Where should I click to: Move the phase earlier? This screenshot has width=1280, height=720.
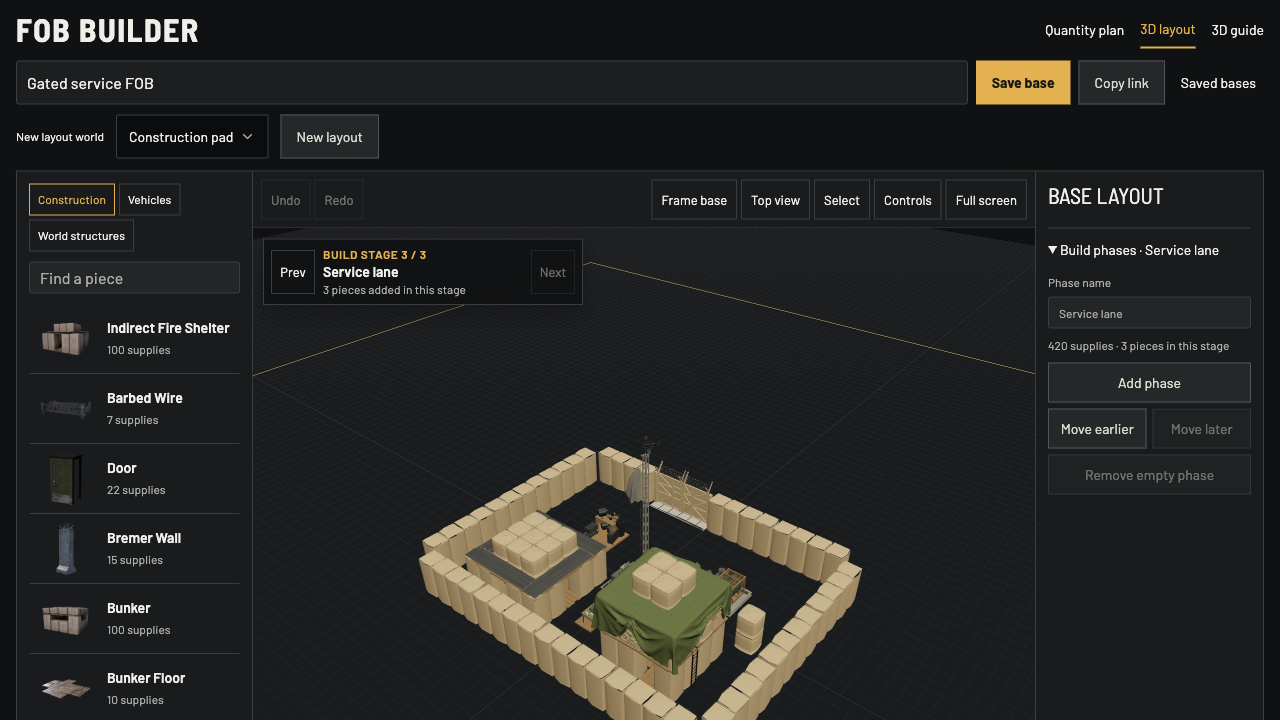[x=1097, y=429]
